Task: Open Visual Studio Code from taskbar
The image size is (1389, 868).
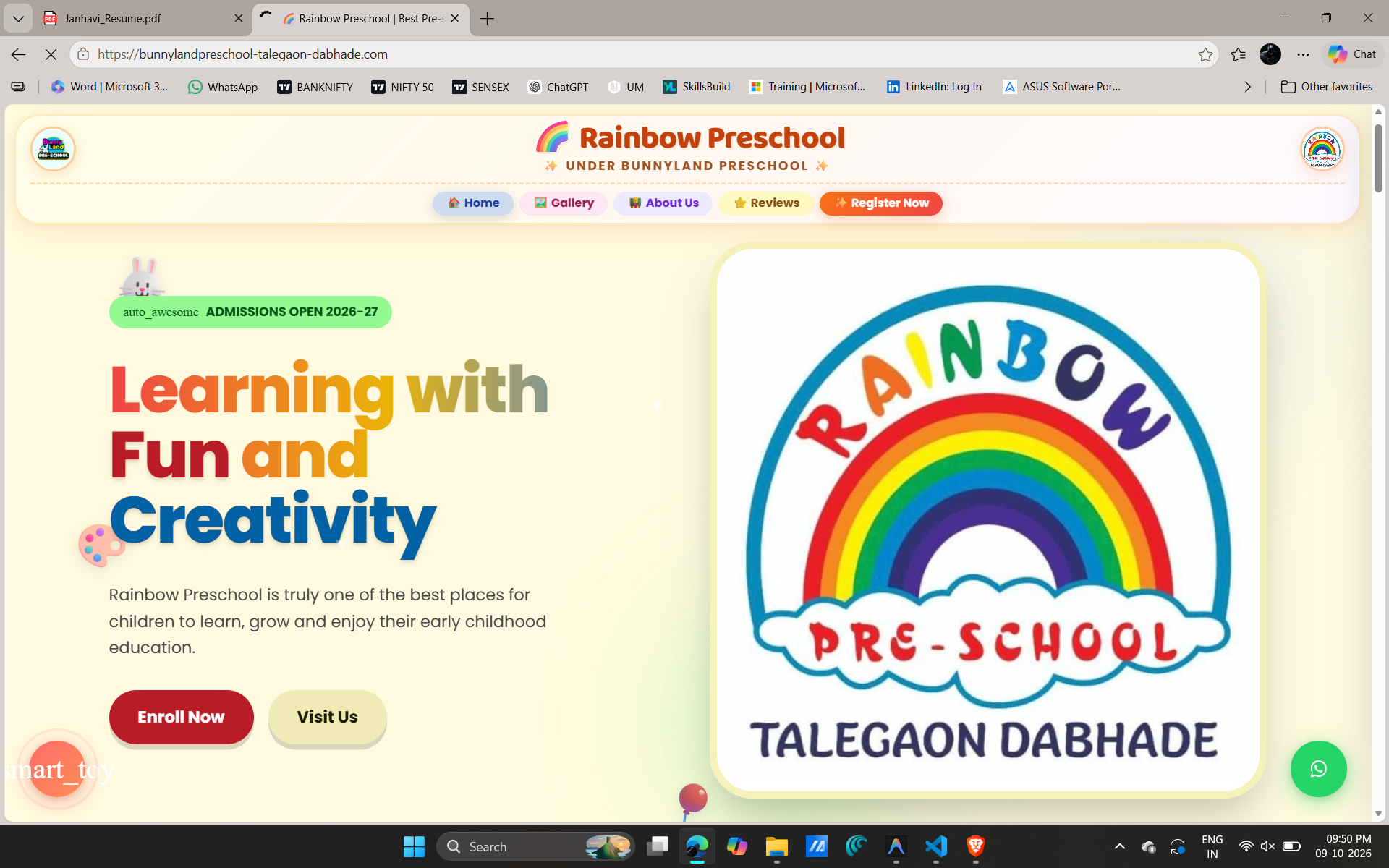Action: click(x=935, y=846)
